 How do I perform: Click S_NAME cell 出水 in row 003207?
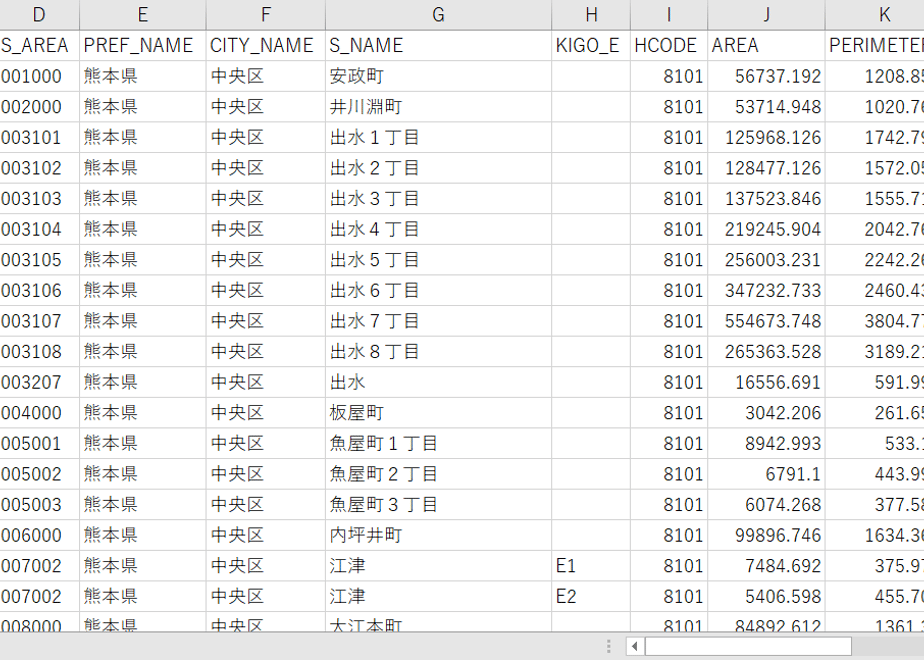tap(438, 382)
